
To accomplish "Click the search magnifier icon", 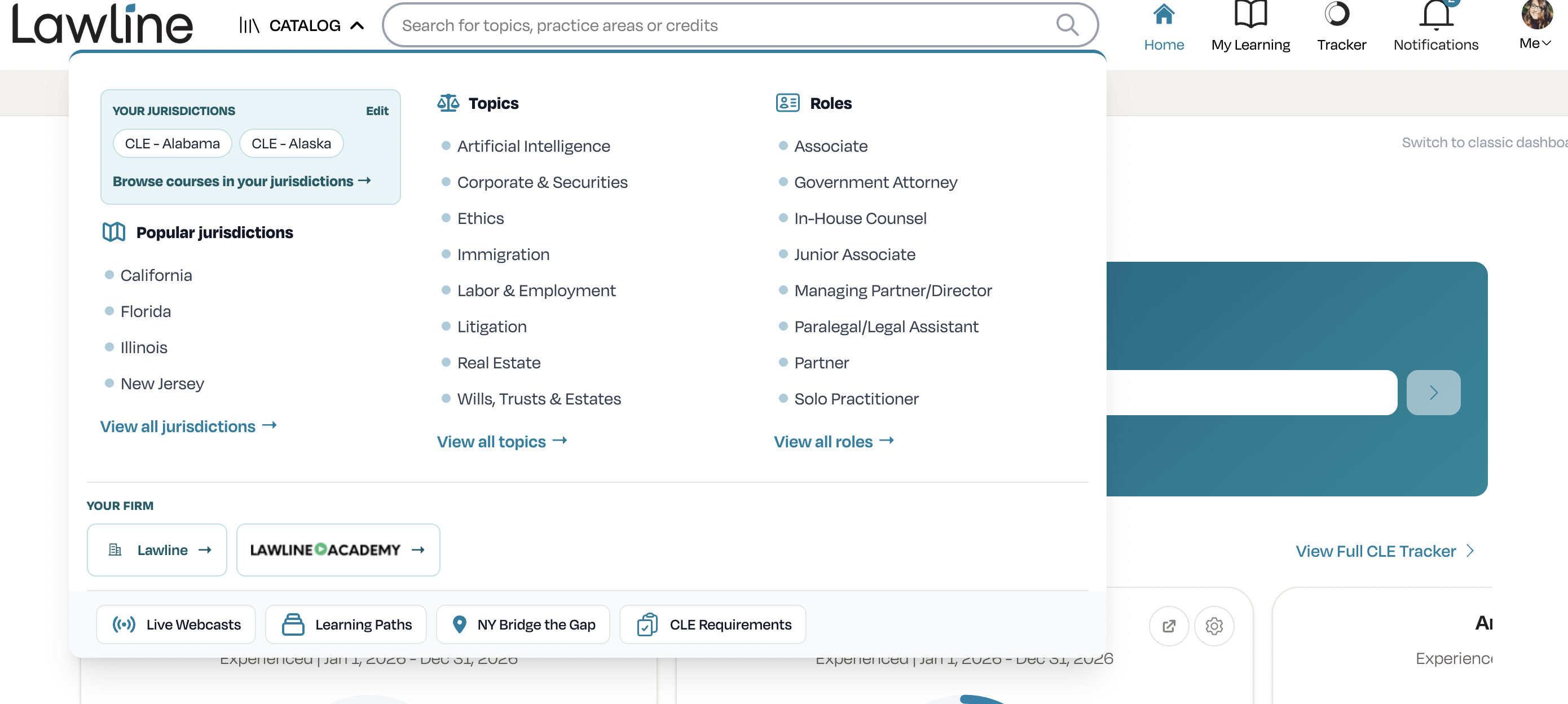I will pyautogui.click(x=1067, y=25).
